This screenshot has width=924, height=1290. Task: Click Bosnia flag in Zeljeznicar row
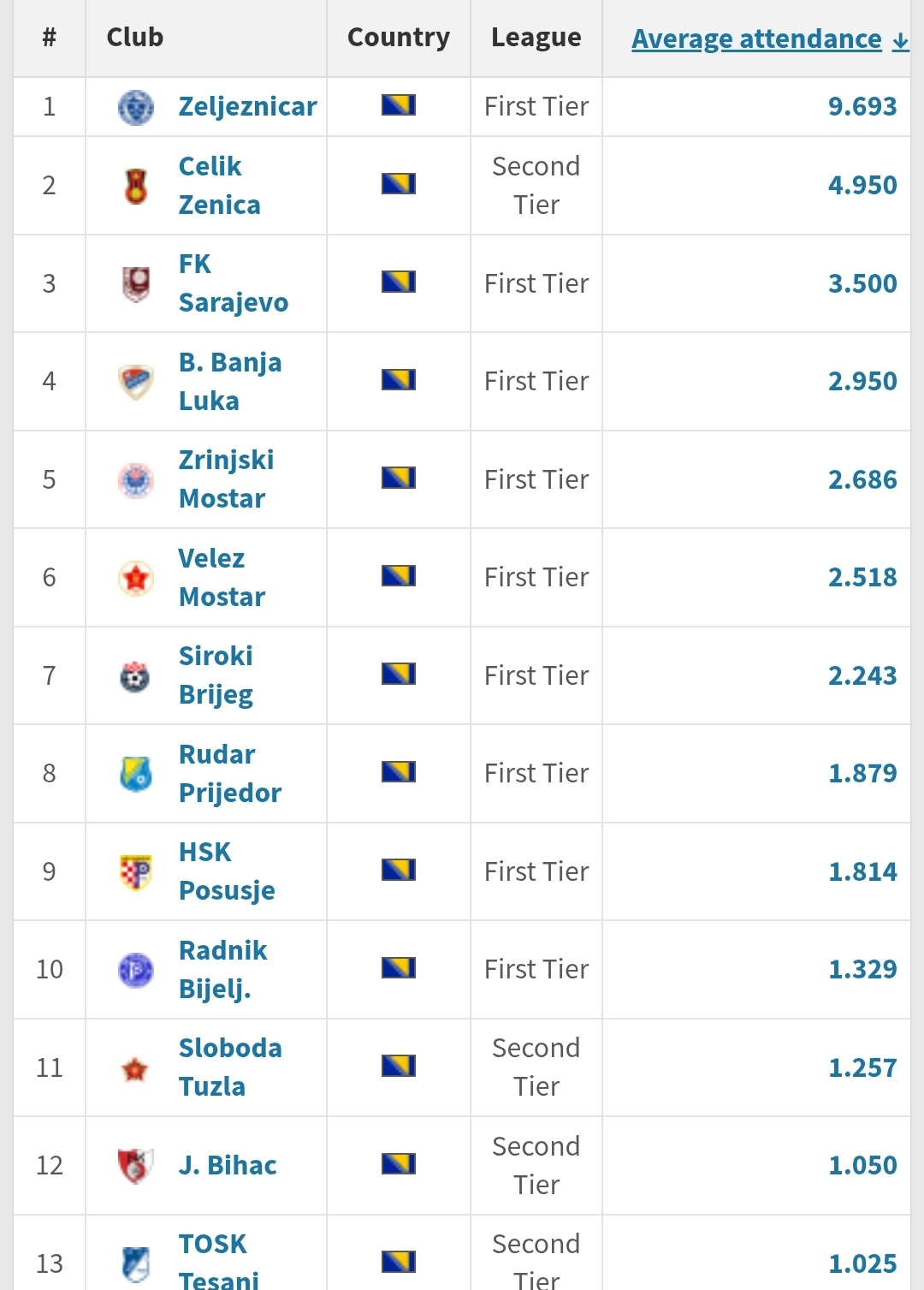(399, 105)
